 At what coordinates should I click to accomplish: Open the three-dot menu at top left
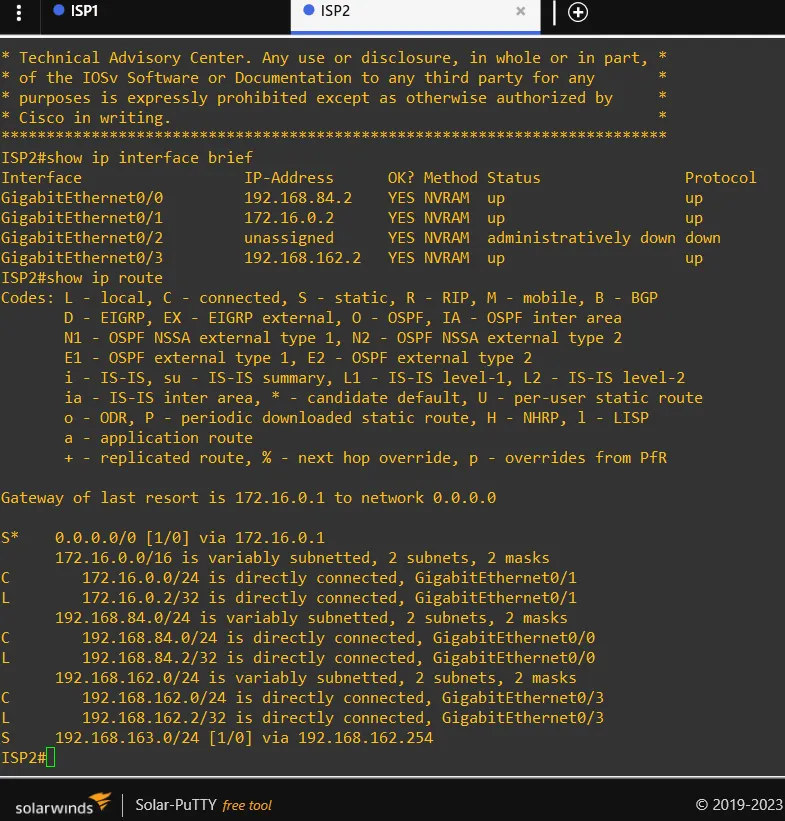click(x=19, y=13)
